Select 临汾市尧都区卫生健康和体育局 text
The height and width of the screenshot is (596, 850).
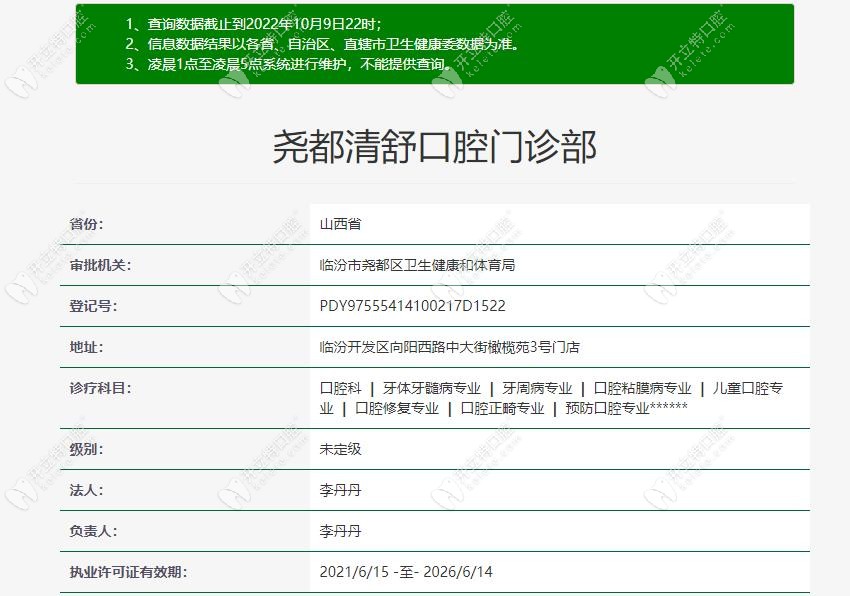pos(417,265)
